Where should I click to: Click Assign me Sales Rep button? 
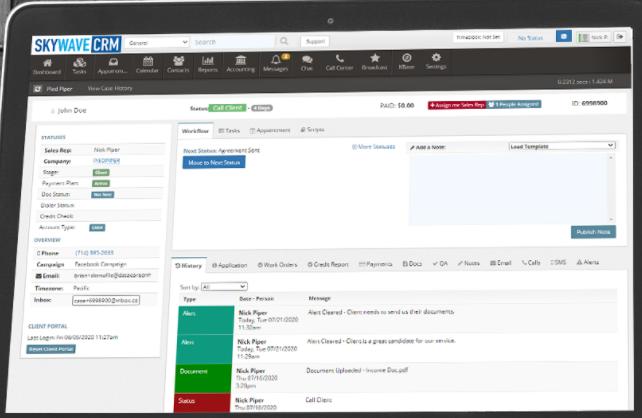click(457, 105)
